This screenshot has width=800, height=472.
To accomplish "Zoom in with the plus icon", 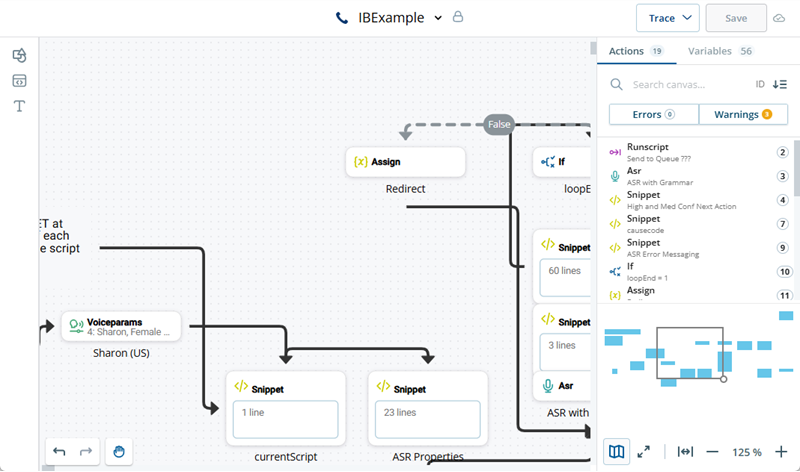I will (x=781, y=452).
